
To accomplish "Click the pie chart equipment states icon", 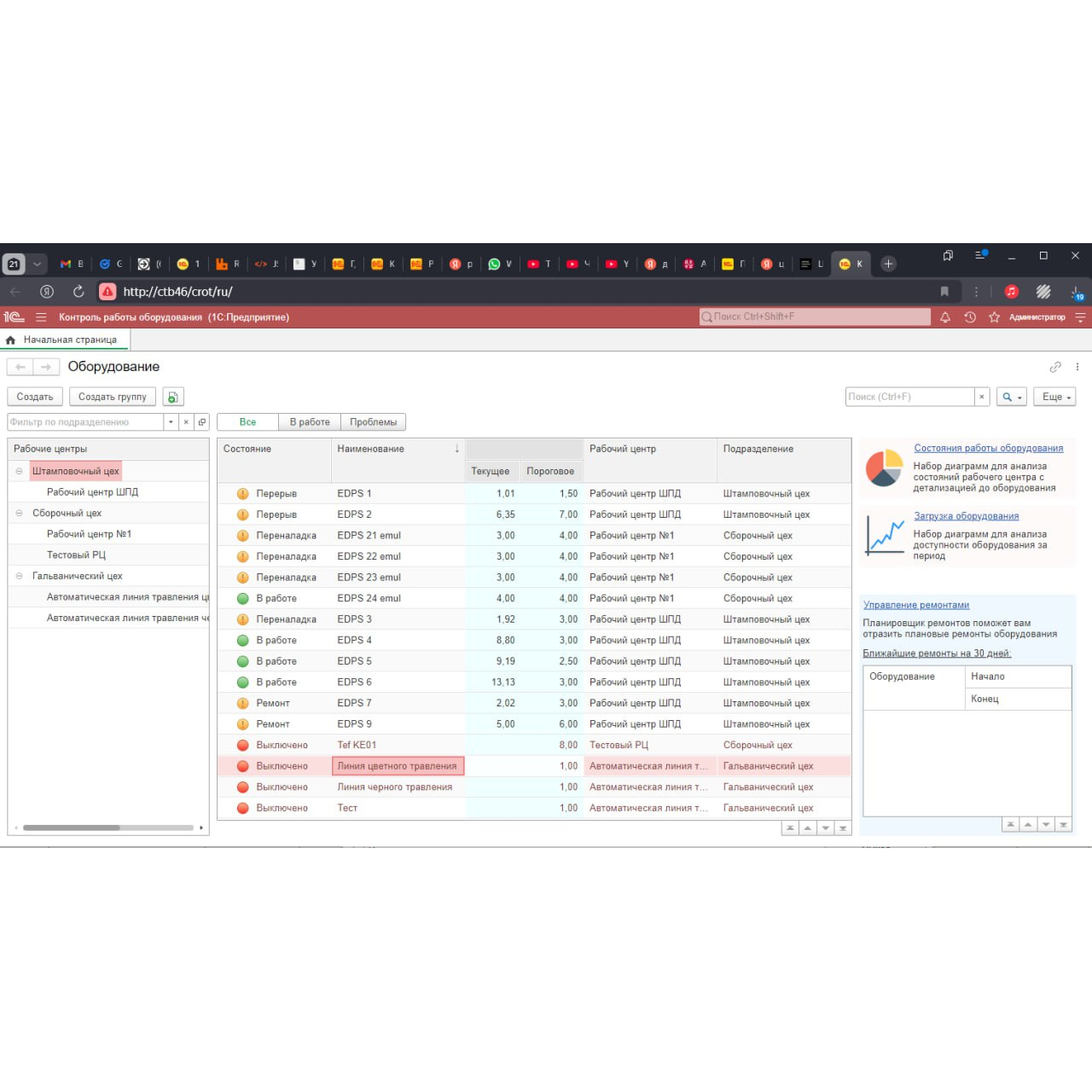I will [884, 468].
